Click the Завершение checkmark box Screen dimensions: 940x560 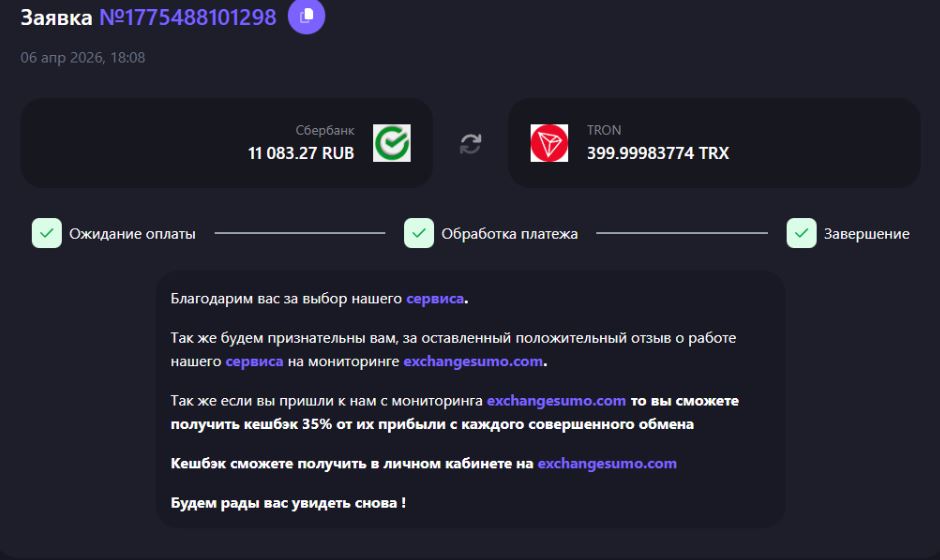tap(801, 233)
